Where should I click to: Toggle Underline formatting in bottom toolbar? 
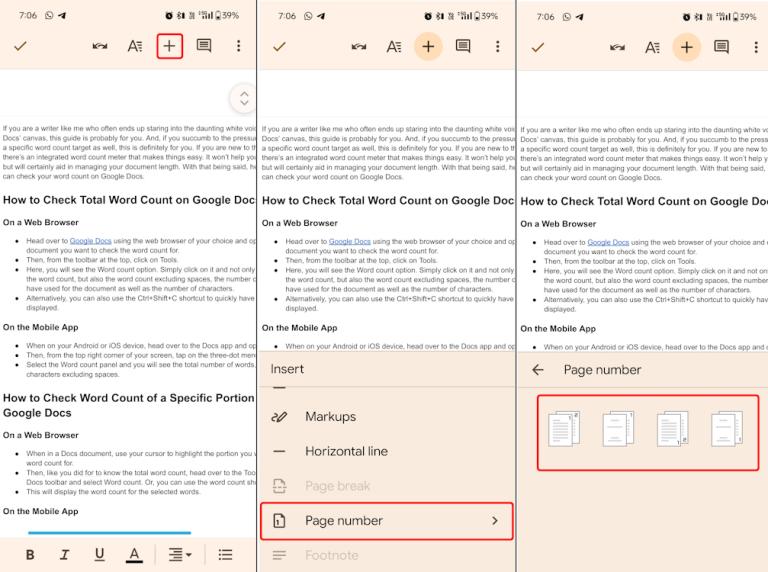[99, 554]
